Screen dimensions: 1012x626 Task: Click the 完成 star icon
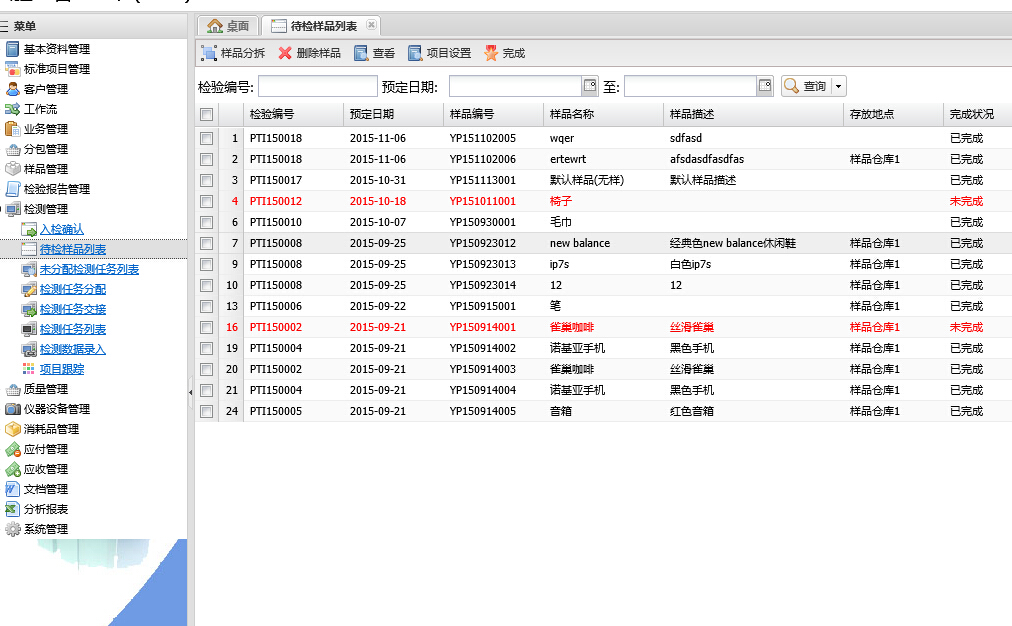[491, 53]
